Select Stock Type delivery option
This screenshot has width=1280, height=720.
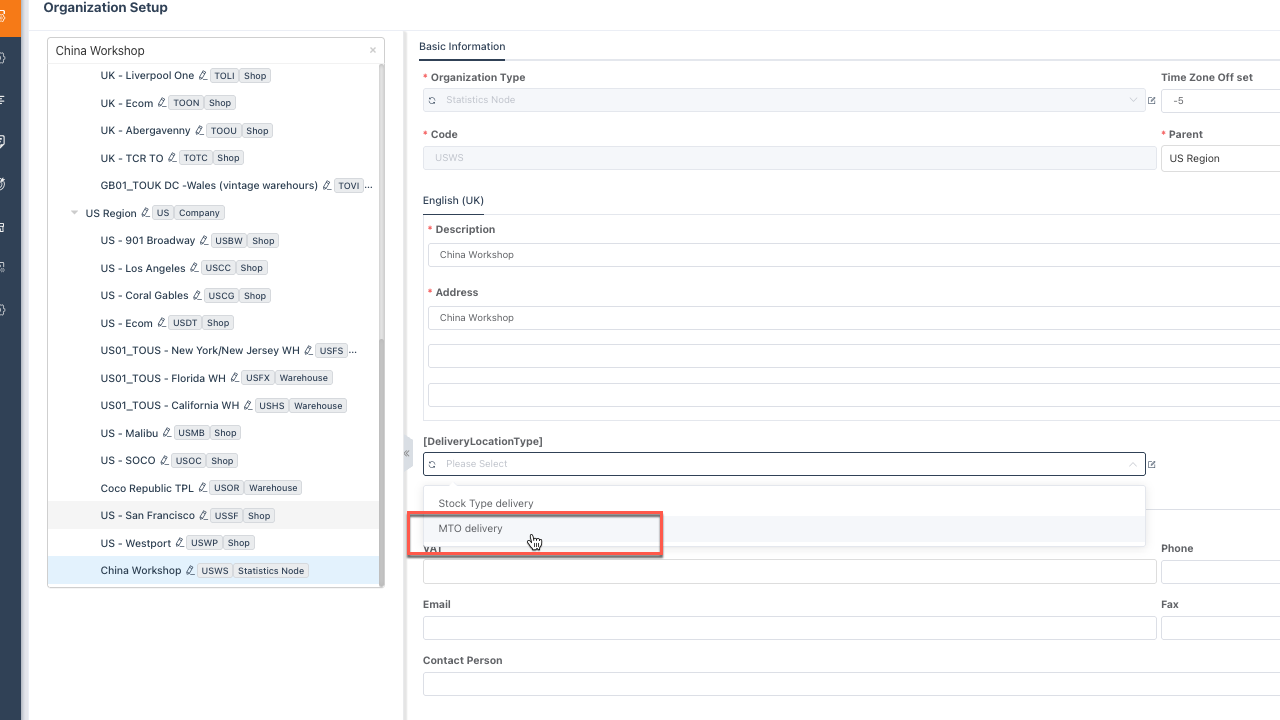tap(486, 503)
